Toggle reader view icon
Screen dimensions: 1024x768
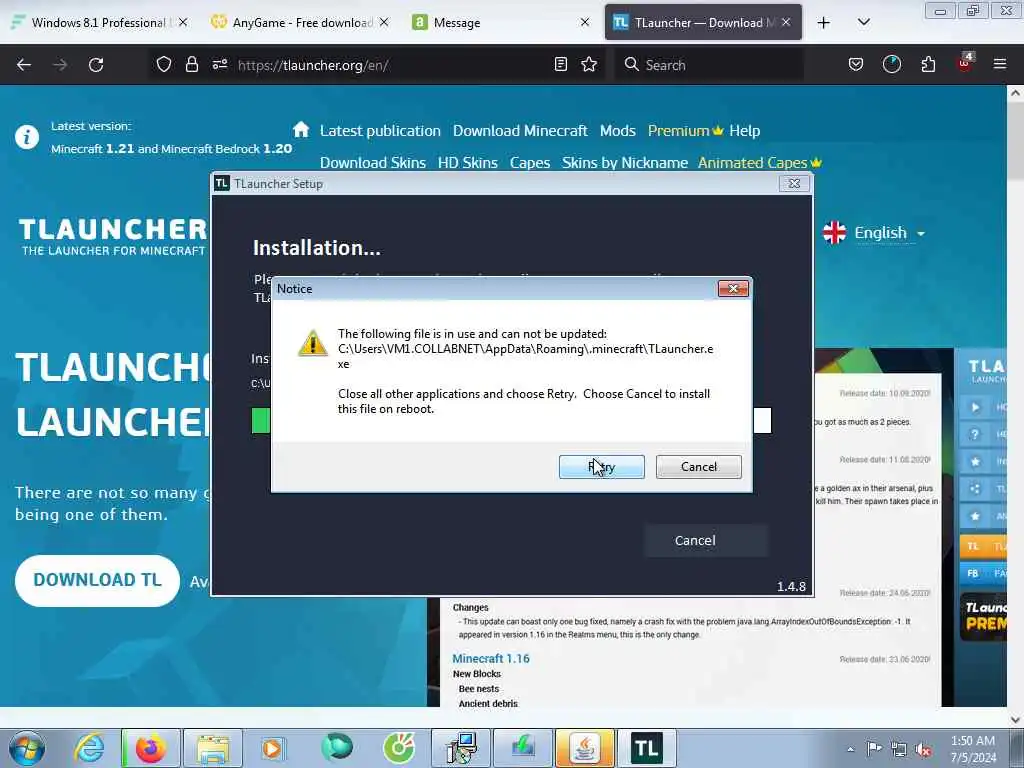[x=560, y=65]
